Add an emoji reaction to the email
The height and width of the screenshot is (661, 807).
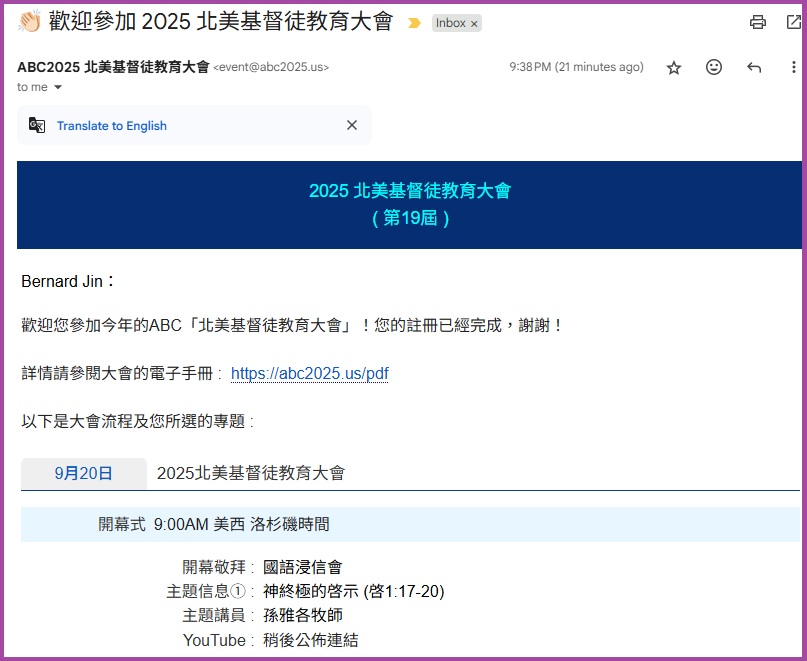[714, 68]
